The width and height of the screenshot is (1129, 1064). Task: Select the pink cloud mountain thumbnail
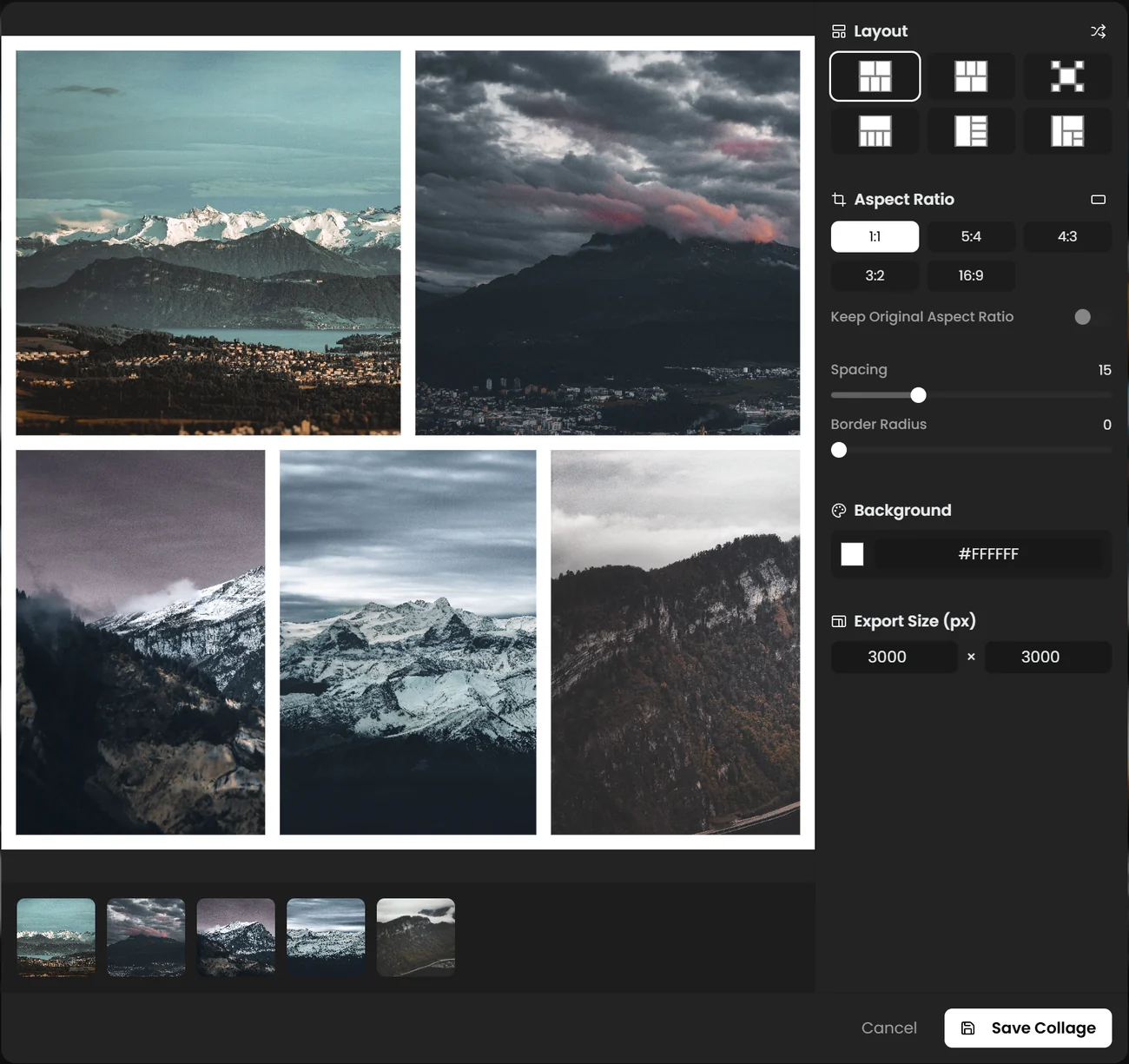pyautogui.click(x=146, y=938)
